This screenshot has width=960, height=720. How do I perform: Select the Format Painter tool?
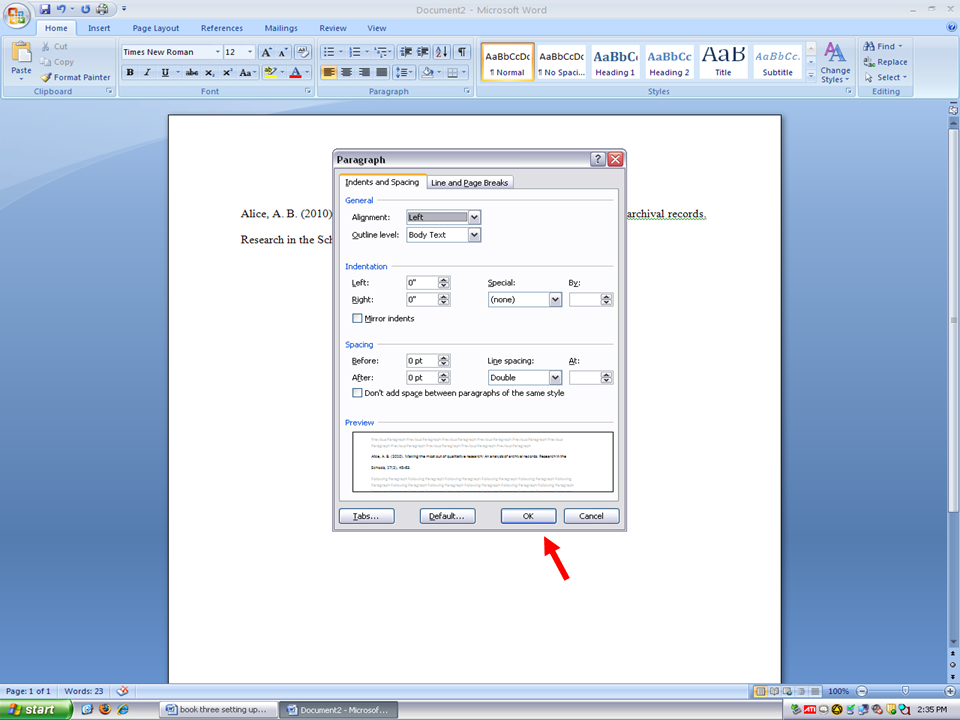(76, 77)
